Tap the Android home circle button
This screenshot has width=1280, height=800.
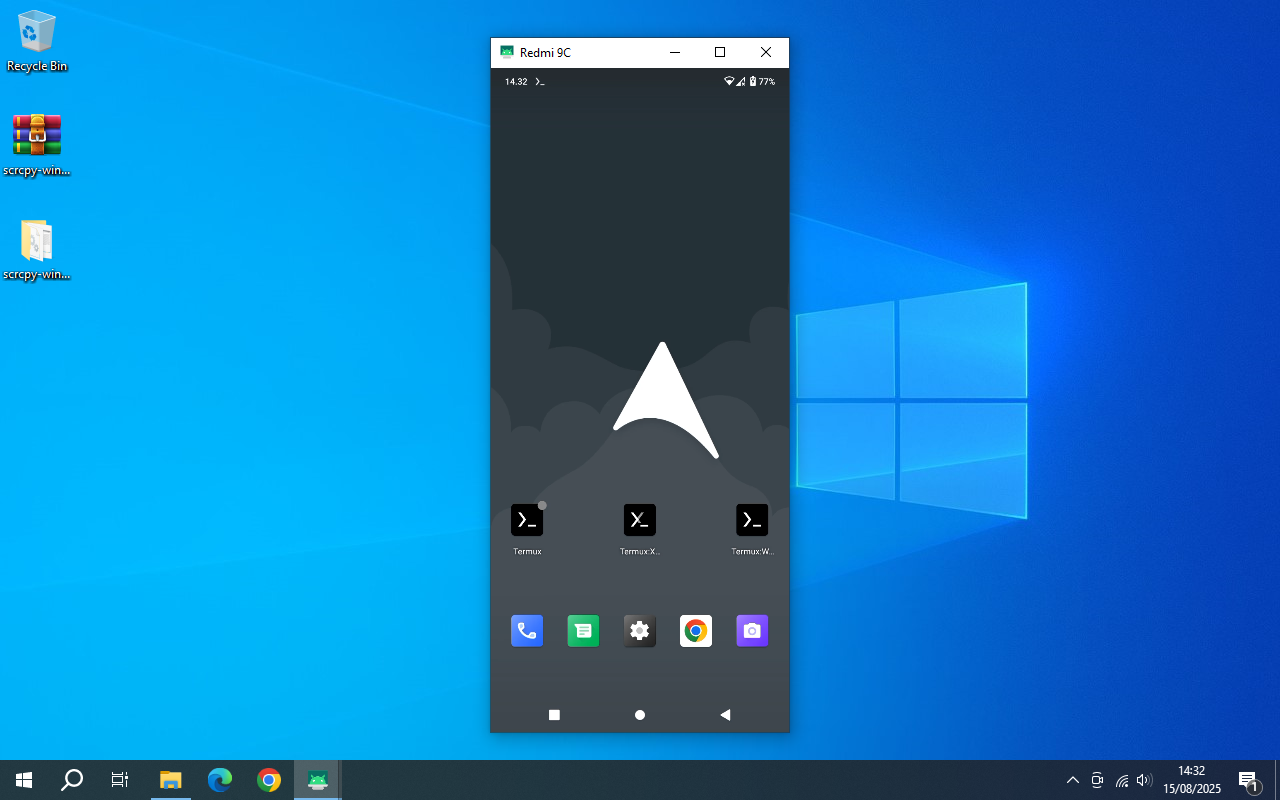640,715
